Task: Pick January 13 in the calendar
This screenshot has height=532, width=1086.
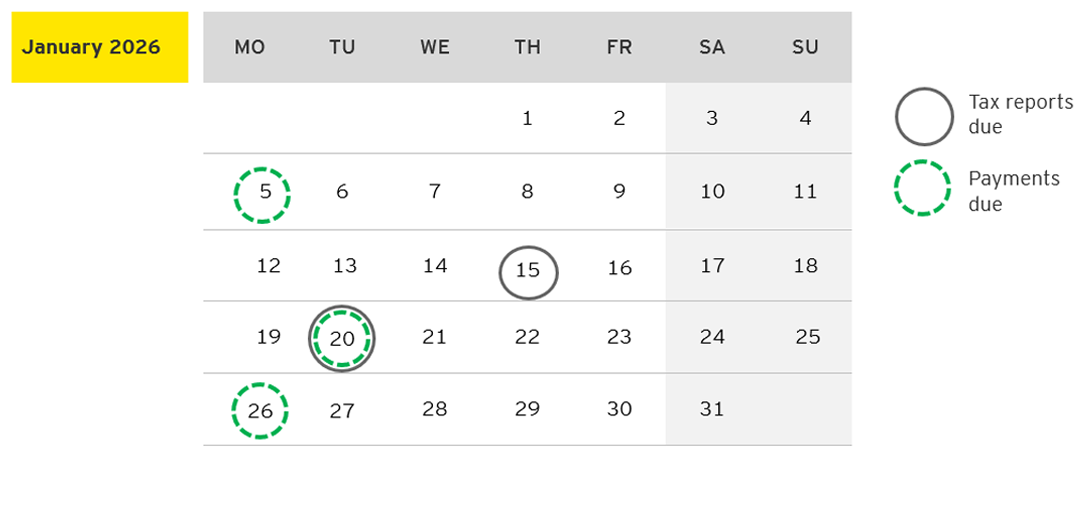Action: pos(345,267)
